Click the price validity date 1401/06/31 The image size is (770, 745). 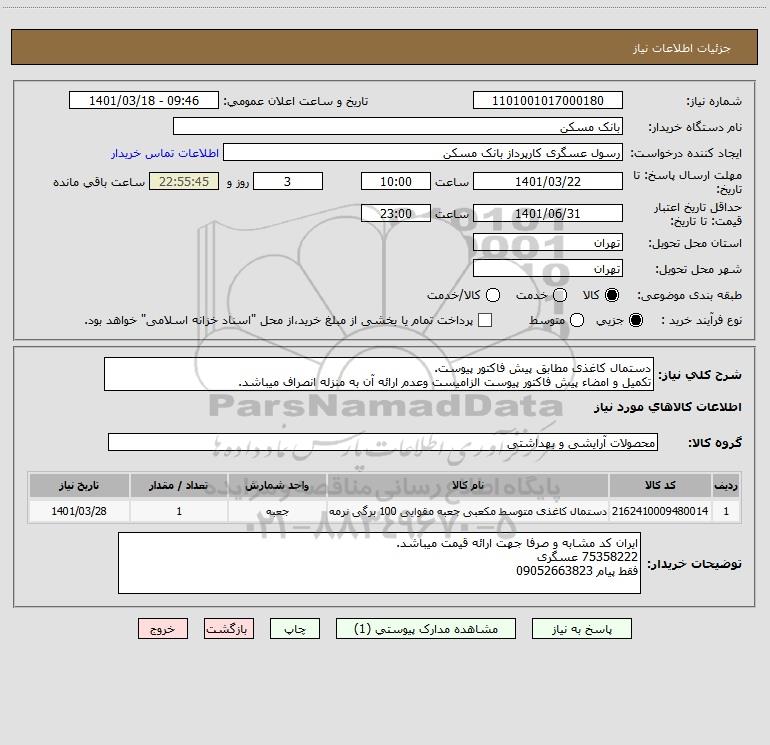point(548,213)
